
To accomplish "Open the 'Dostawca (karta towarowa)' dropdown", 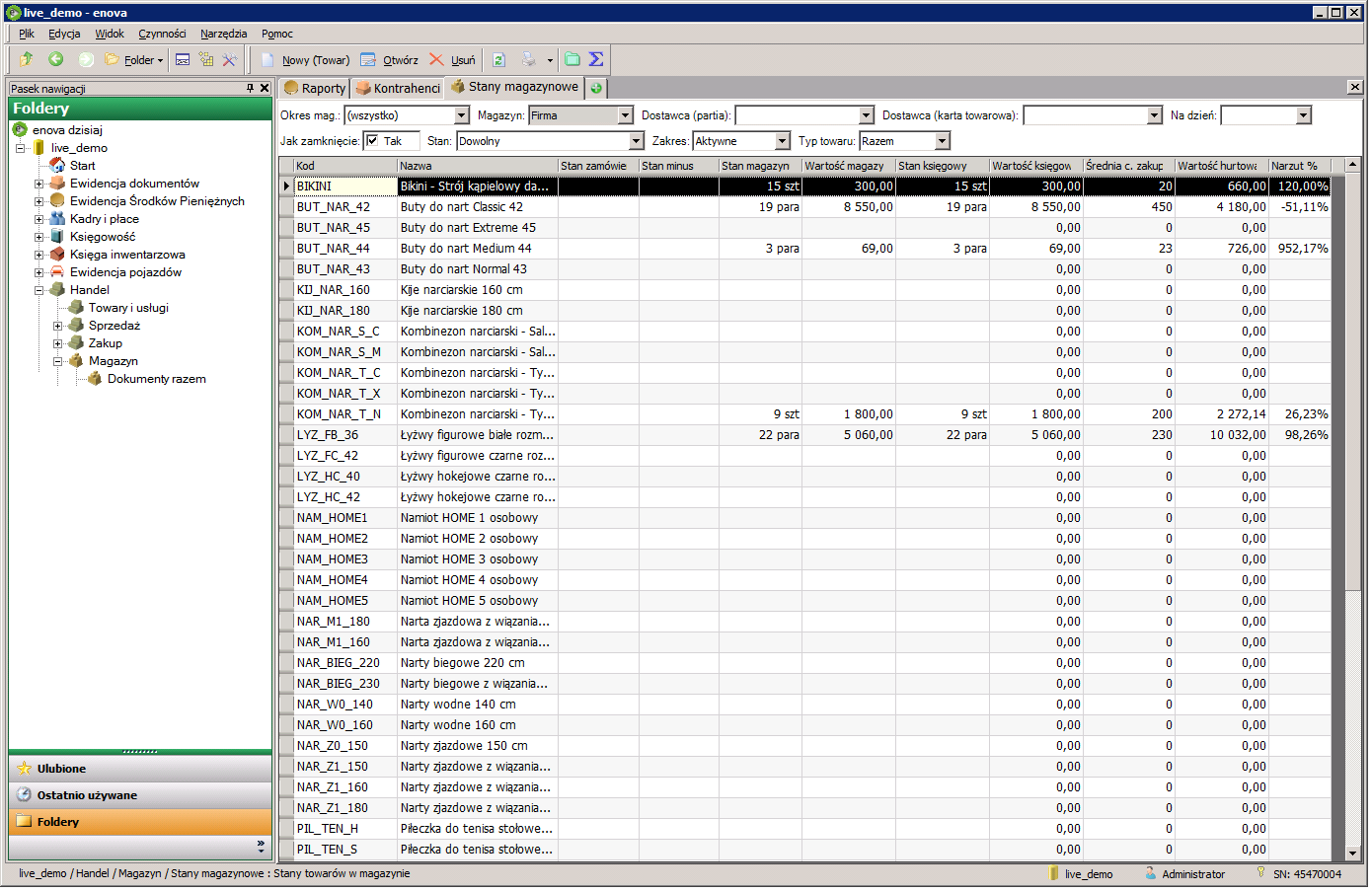I will [1155, 115].
